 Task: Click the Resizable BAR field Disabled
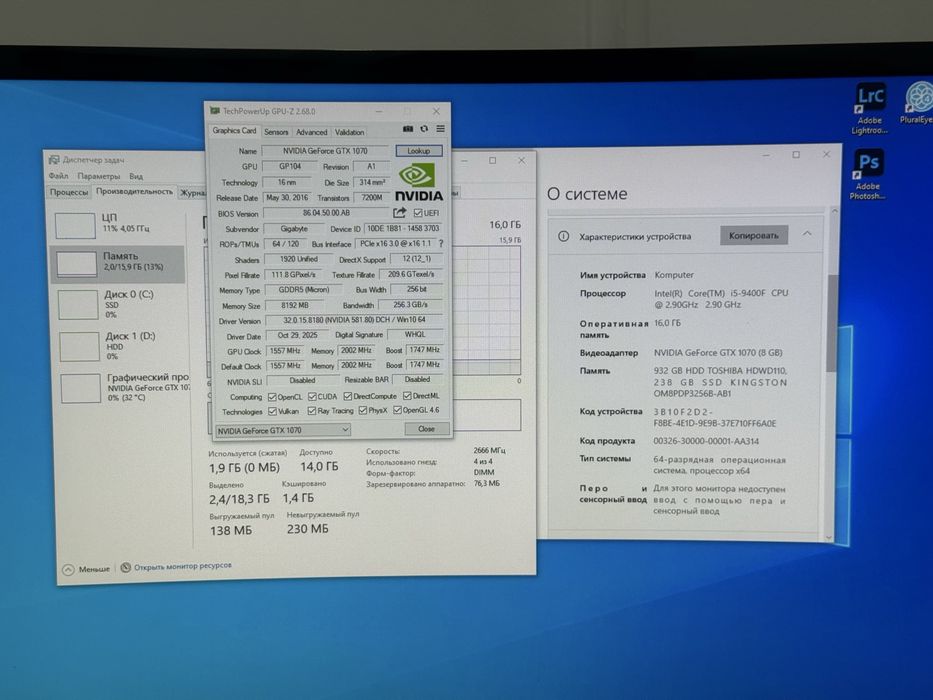[417, 379]
